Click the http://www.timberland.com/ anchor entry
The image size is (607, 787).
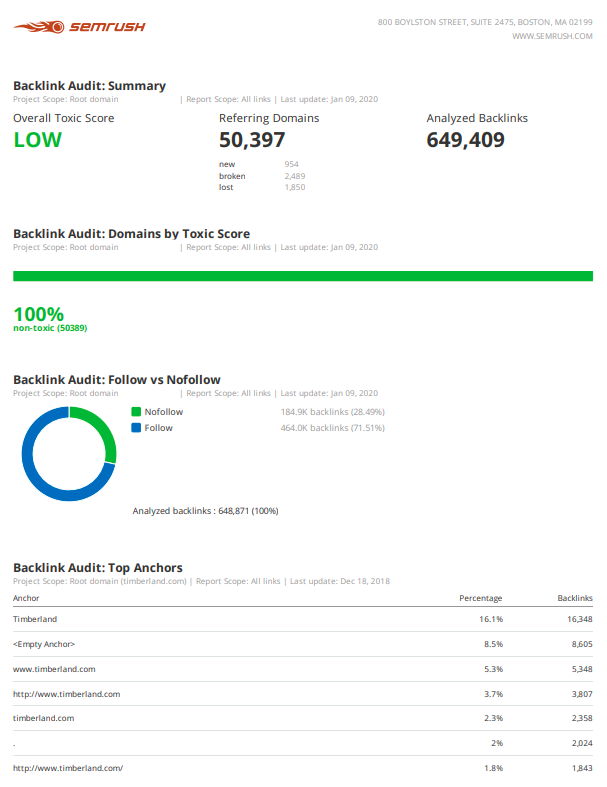[x=67, y=768]
